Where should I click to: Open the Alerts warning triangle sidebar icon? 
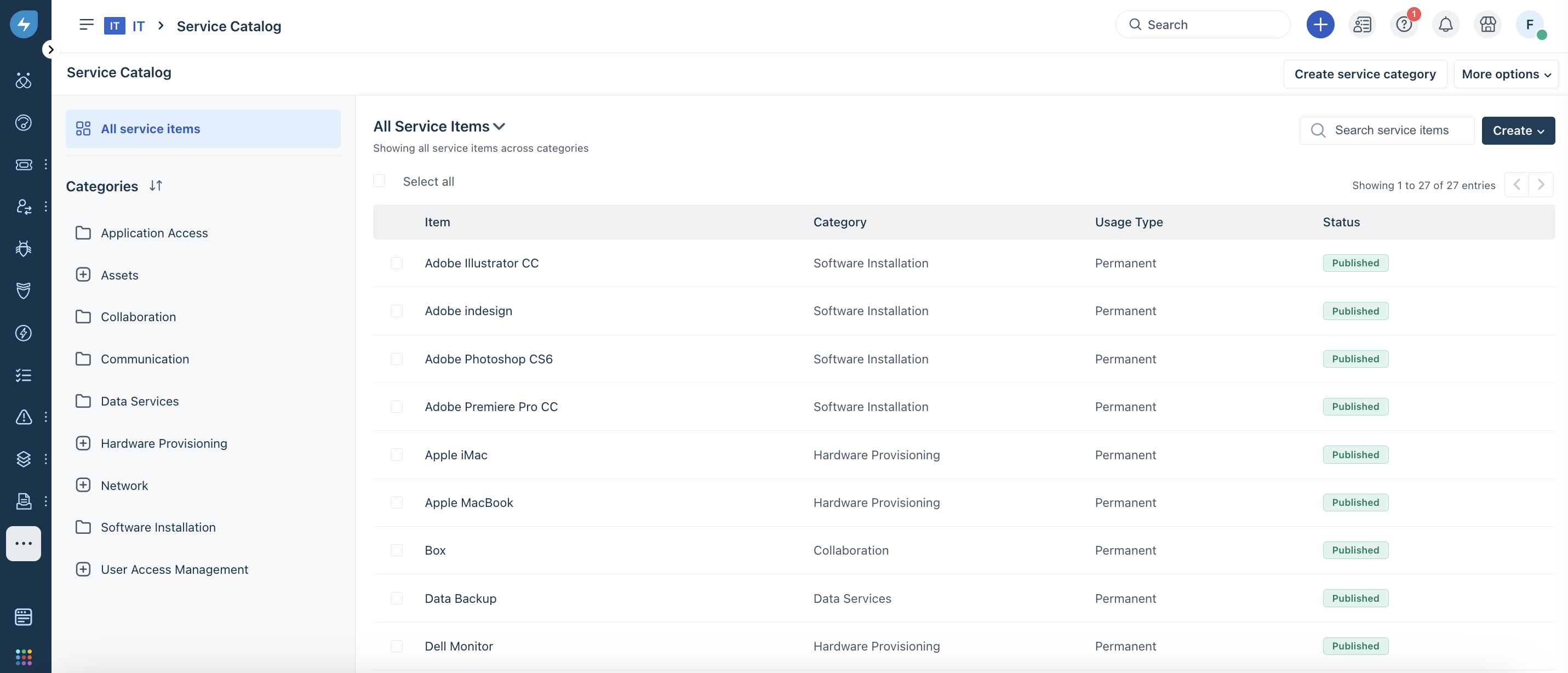23,417
